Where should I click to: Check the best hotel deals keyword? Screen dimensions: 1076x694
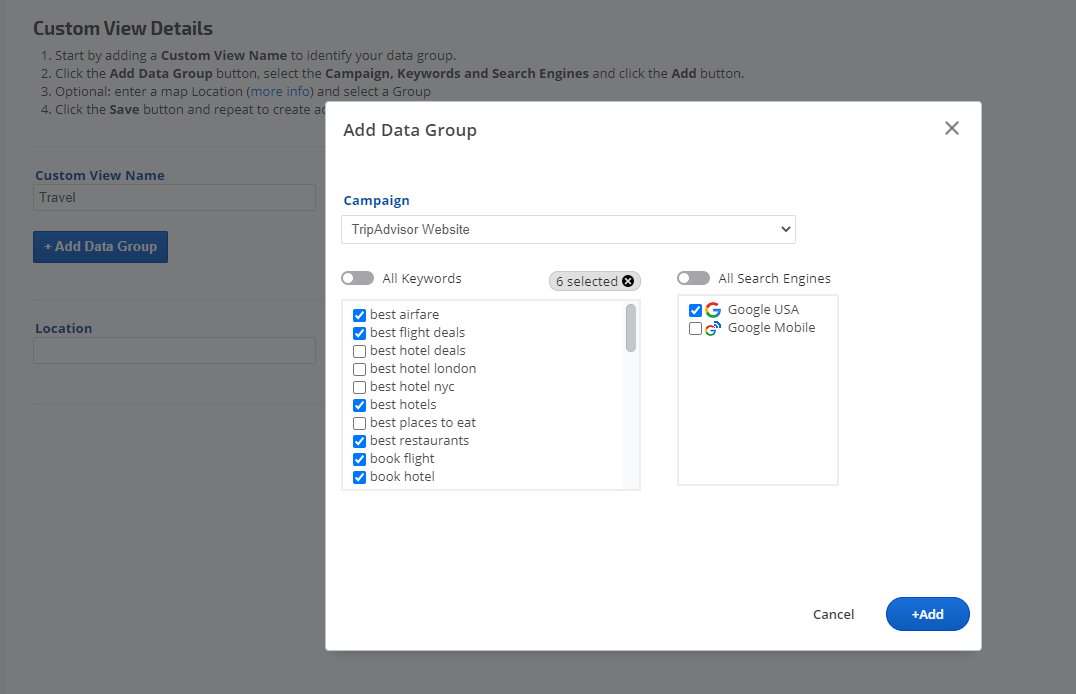[x=360, y=351]
